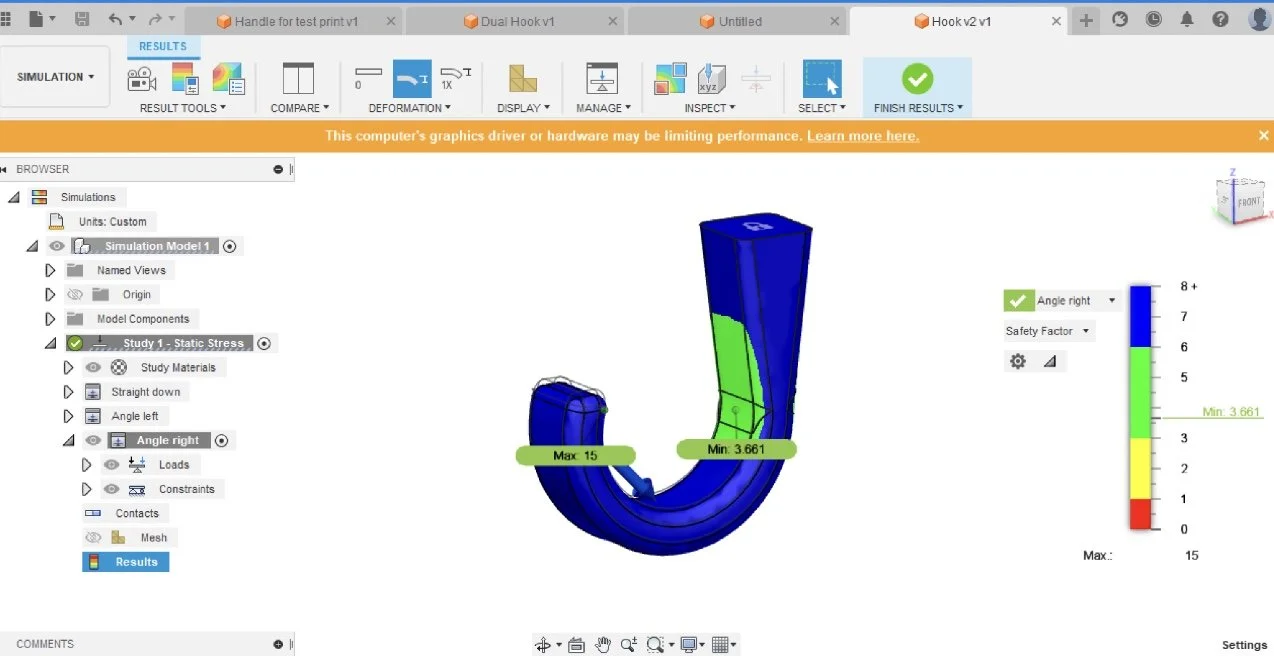Switch to Handle for test print v1 tab
The width and height of the screenshot is (1274, 656).
click(x=296, y=21)
